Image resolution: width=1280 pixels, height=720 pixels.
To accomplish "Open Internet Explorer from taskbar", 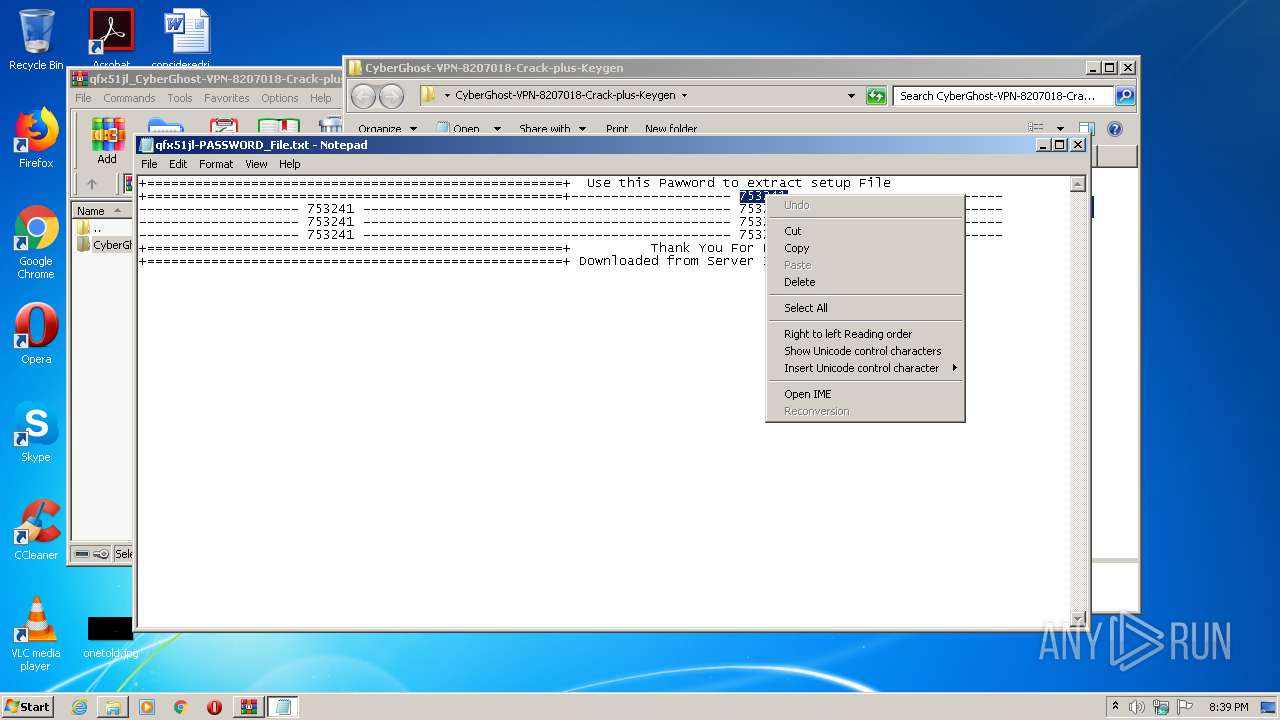I will click(79, 707).
